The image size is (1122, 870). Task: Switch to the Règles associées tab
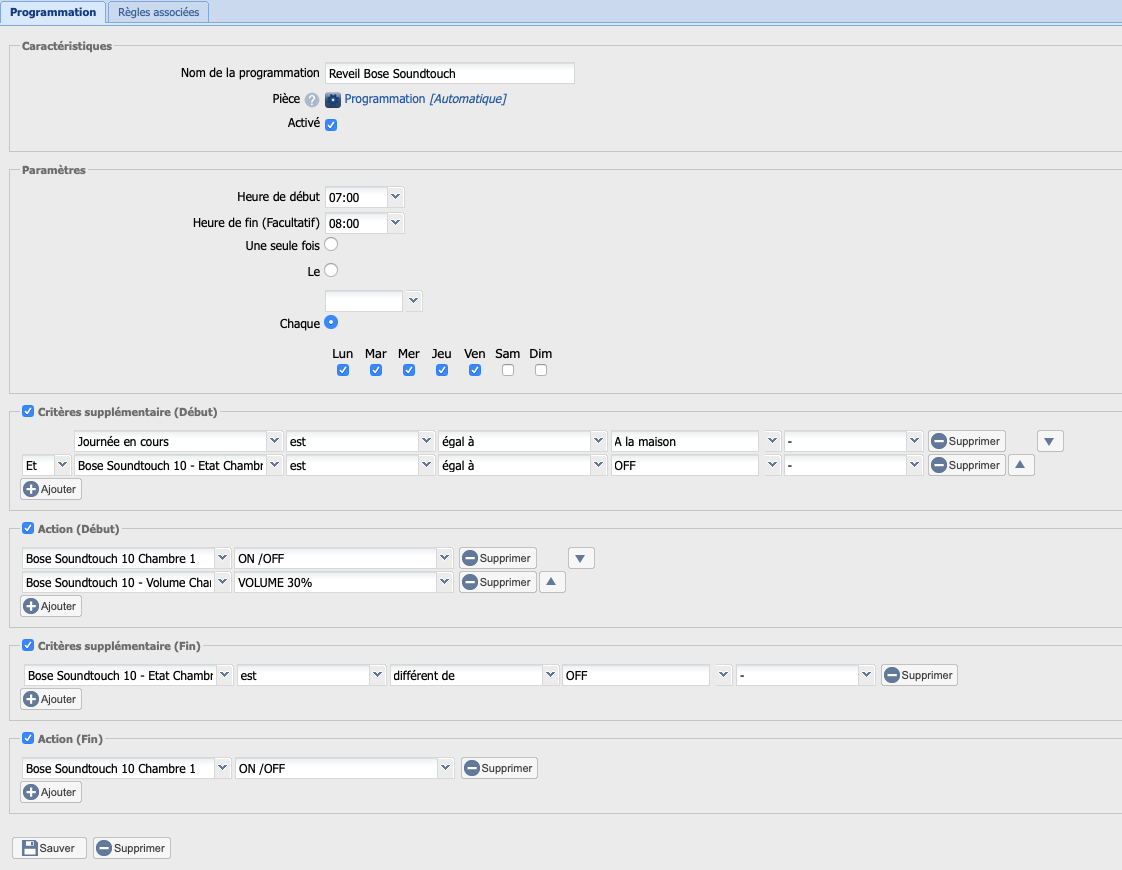coord(158,12)
